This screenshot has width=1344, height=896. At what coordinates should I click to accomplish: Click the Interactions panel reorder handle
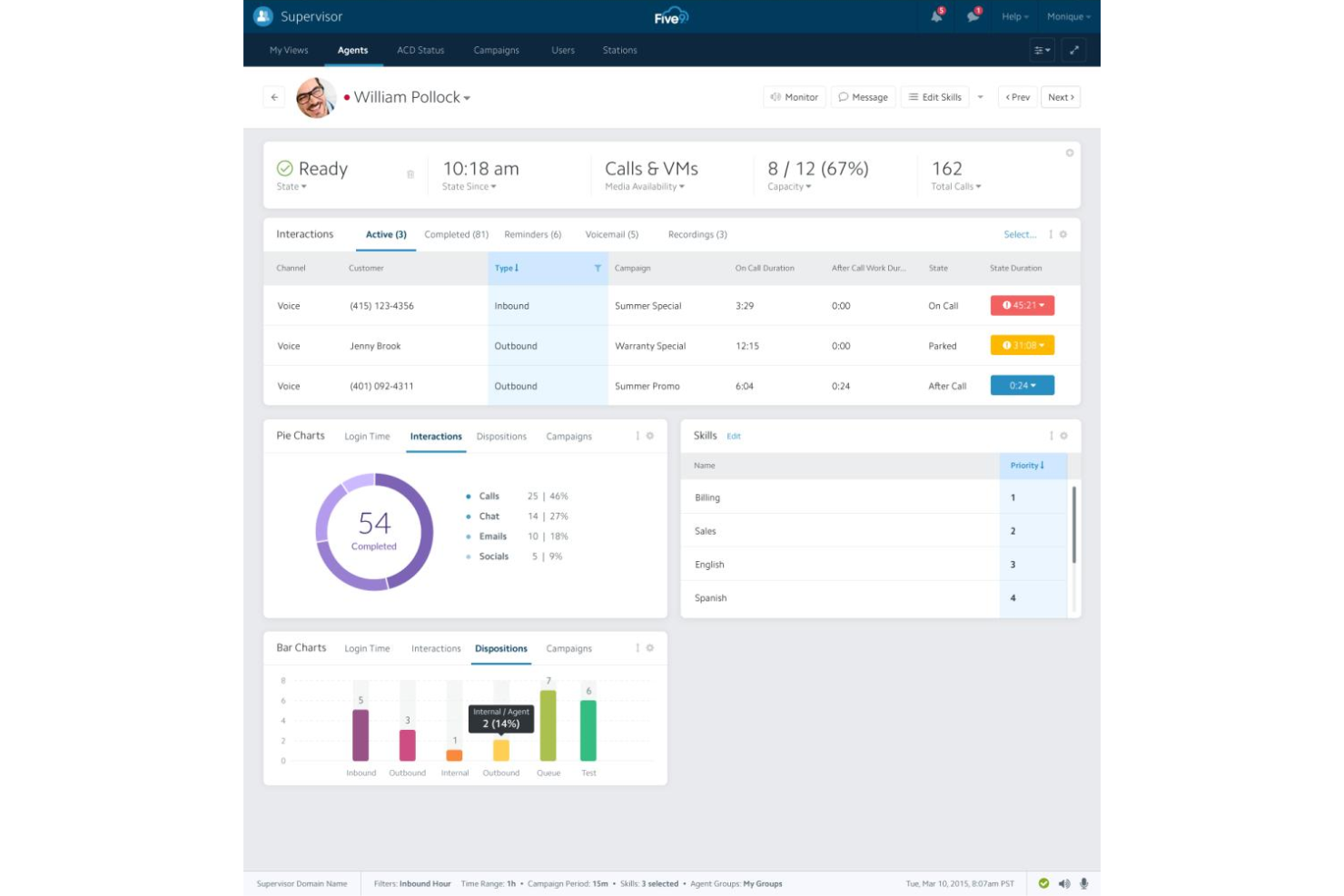(1051, 234)
